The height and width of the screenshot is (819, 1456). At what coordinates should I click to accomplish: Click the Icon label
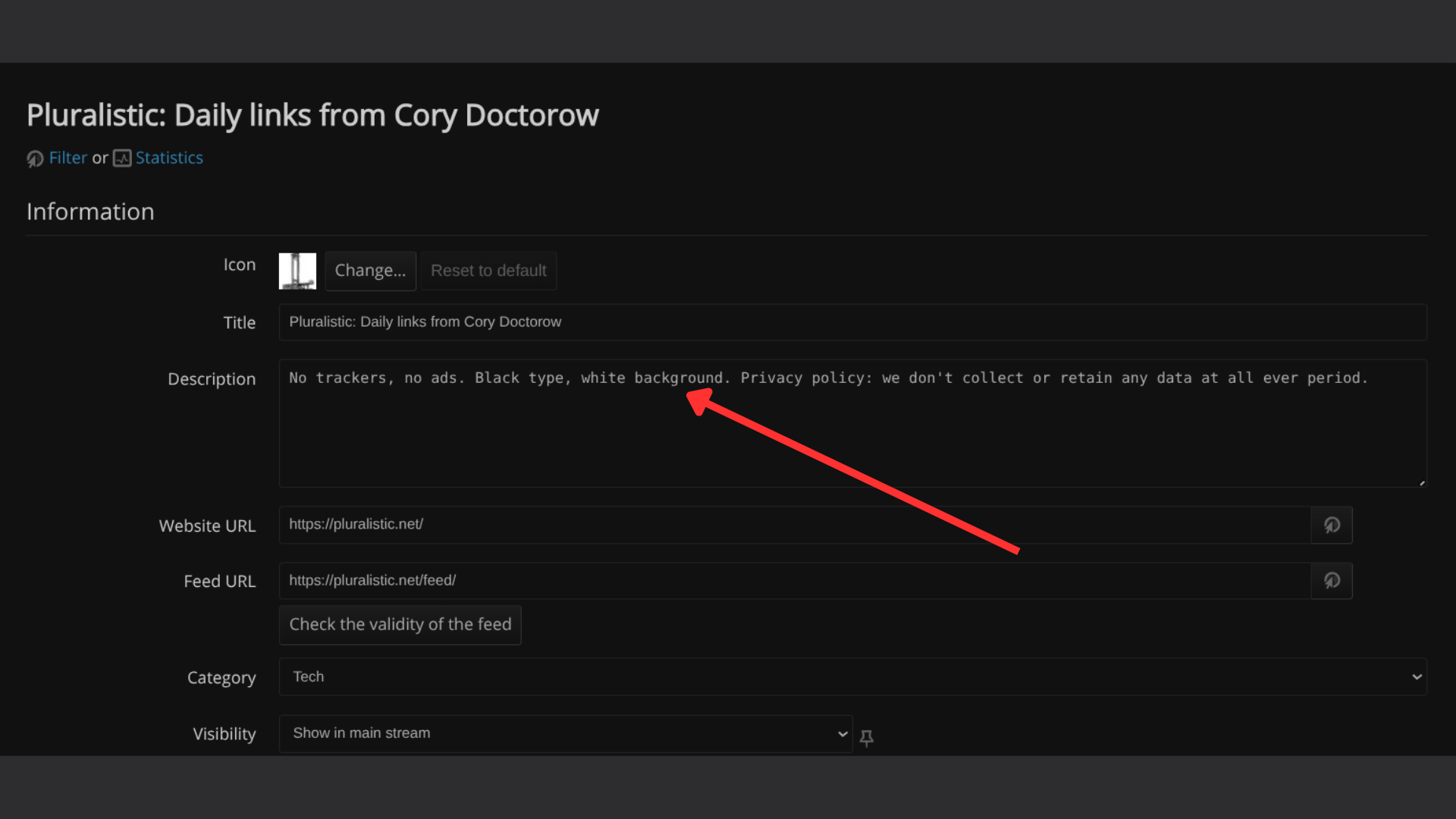[239, 265]
